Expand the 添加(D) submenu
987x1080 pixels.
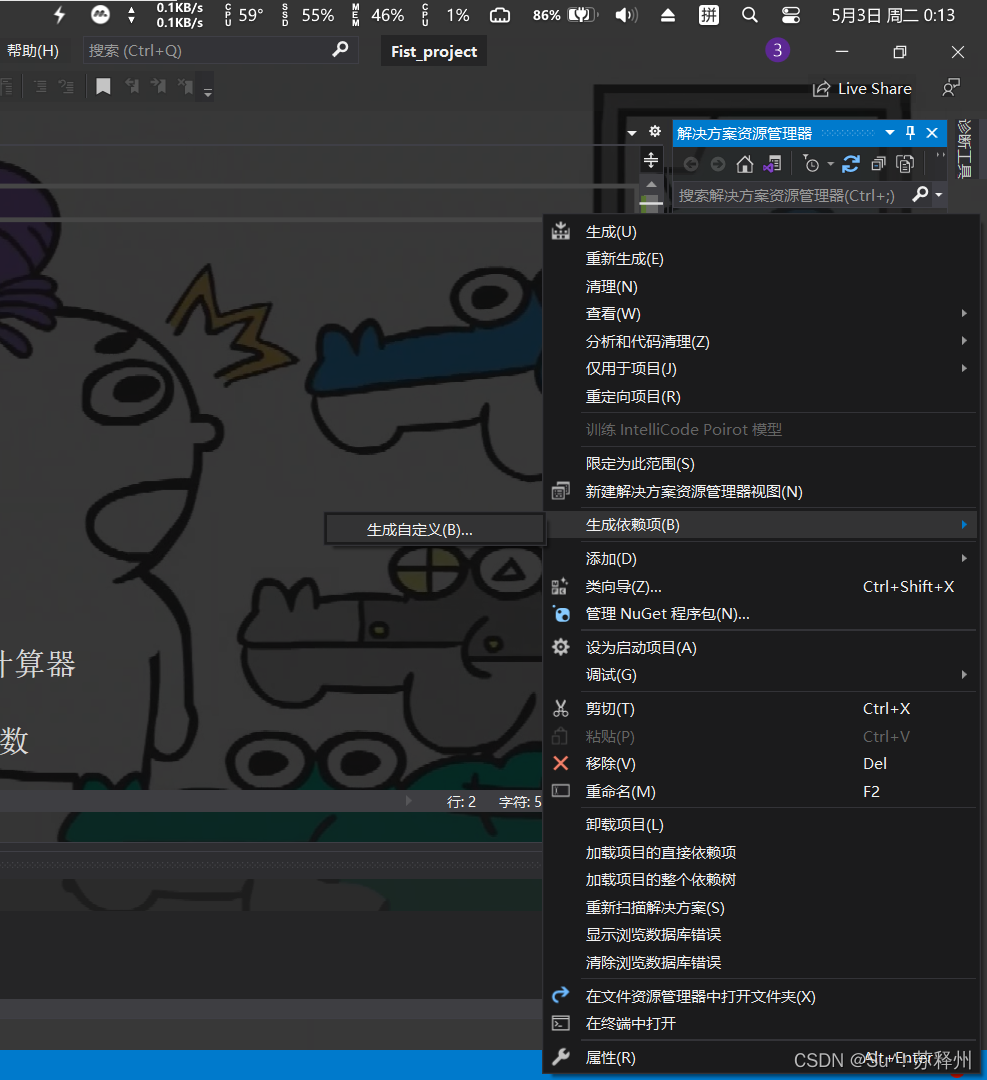964,559
